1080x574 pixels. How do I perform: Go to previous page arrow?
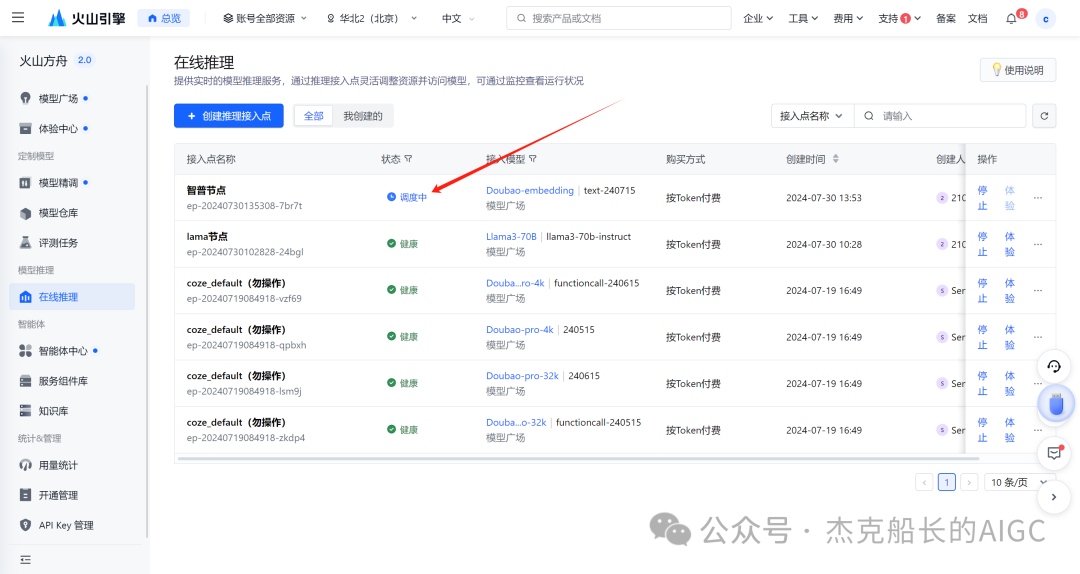[x=924, y=482]
